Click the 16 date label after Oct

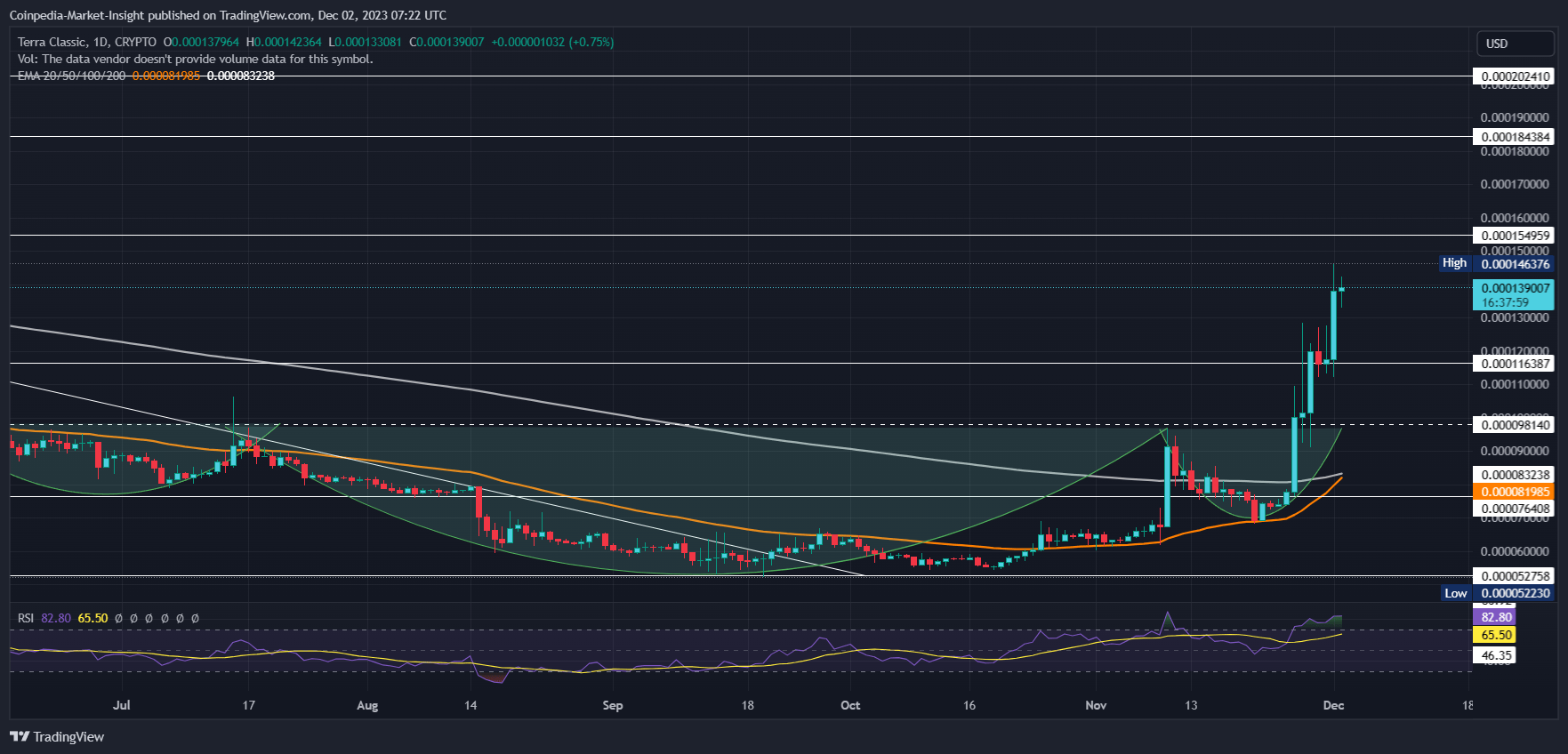point(969,705)
